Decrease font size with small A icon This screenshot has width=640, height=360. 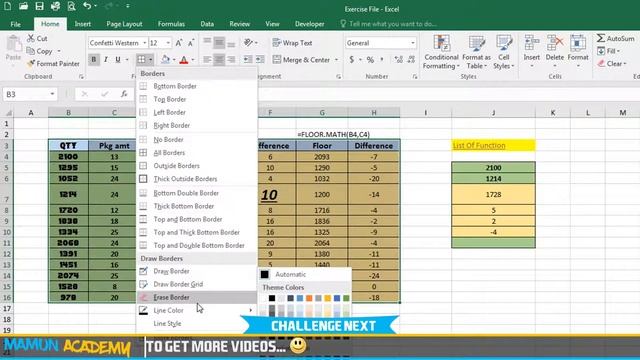pos(191,43)
